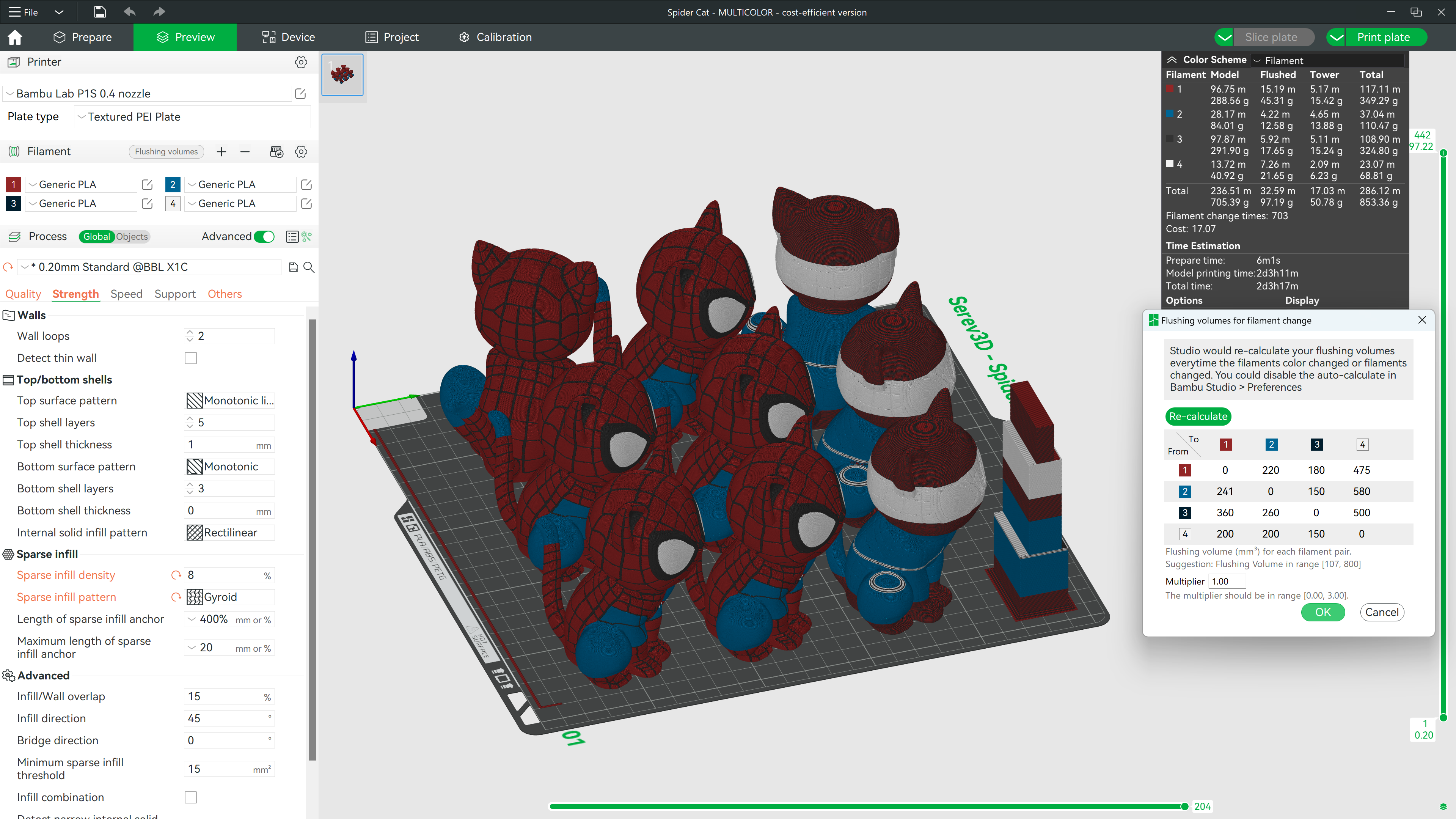The image size is (1456, 819).
Task: Click the undo arrow icon
Action: coord(129,12)
